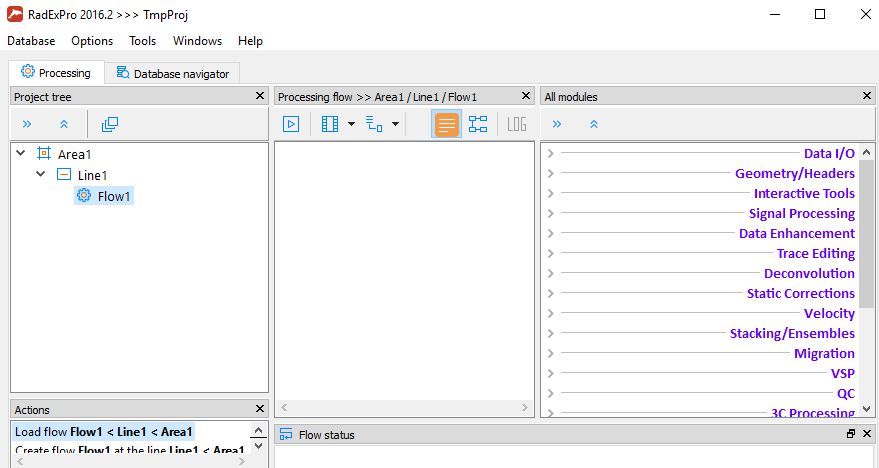
Task: Click All modules scrollbar down arrow
Action: coord(866,409)
